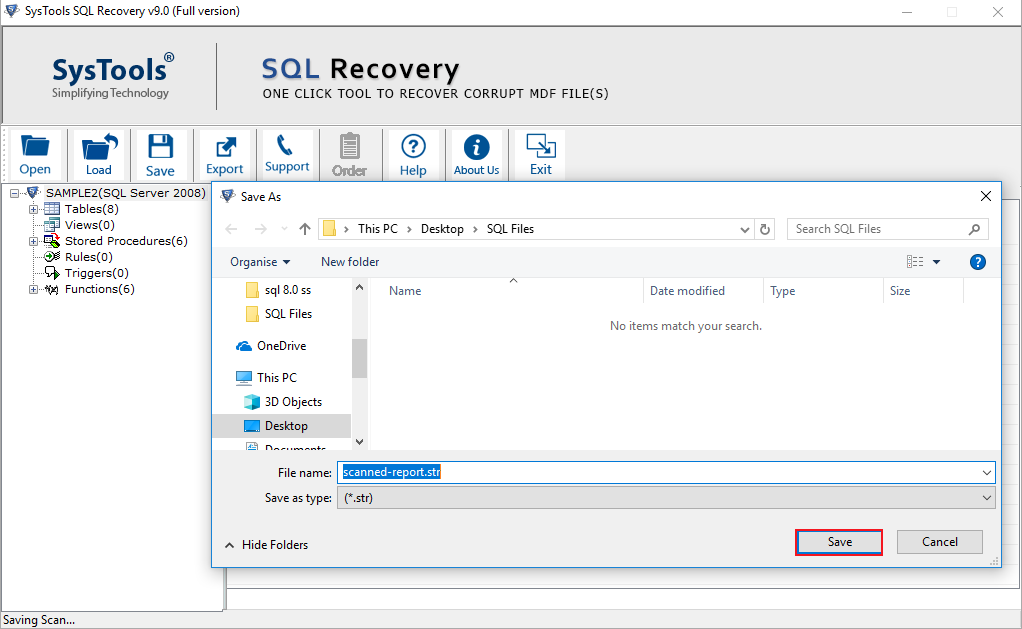Viewport: 1022px width, 629px height.
Task: Select Triggers(0) in the tree
Action: (x=96, y=273)
